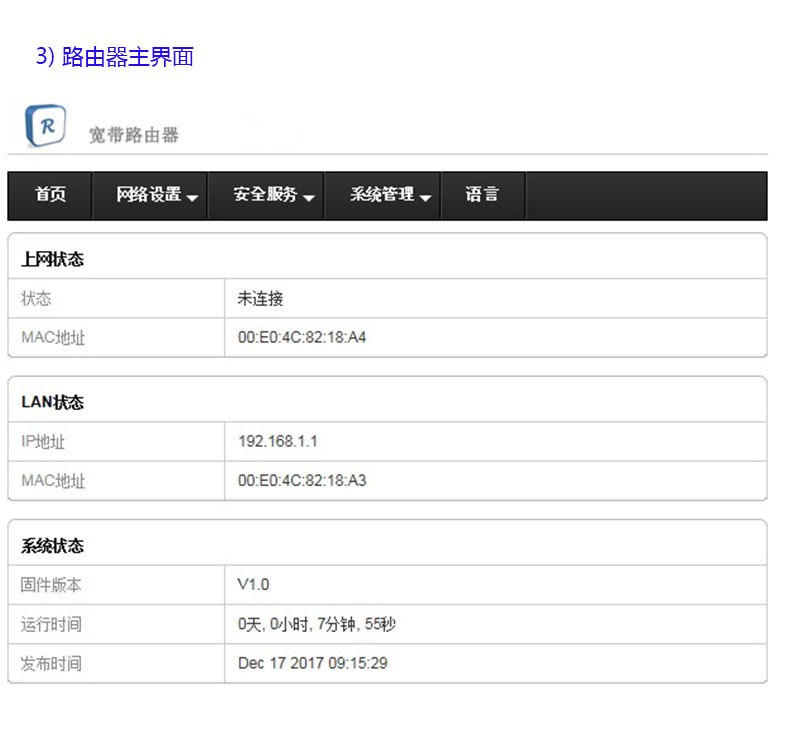
Task: Click the LAN IP address 192.168.1.1
Action: tap(278, 441)
